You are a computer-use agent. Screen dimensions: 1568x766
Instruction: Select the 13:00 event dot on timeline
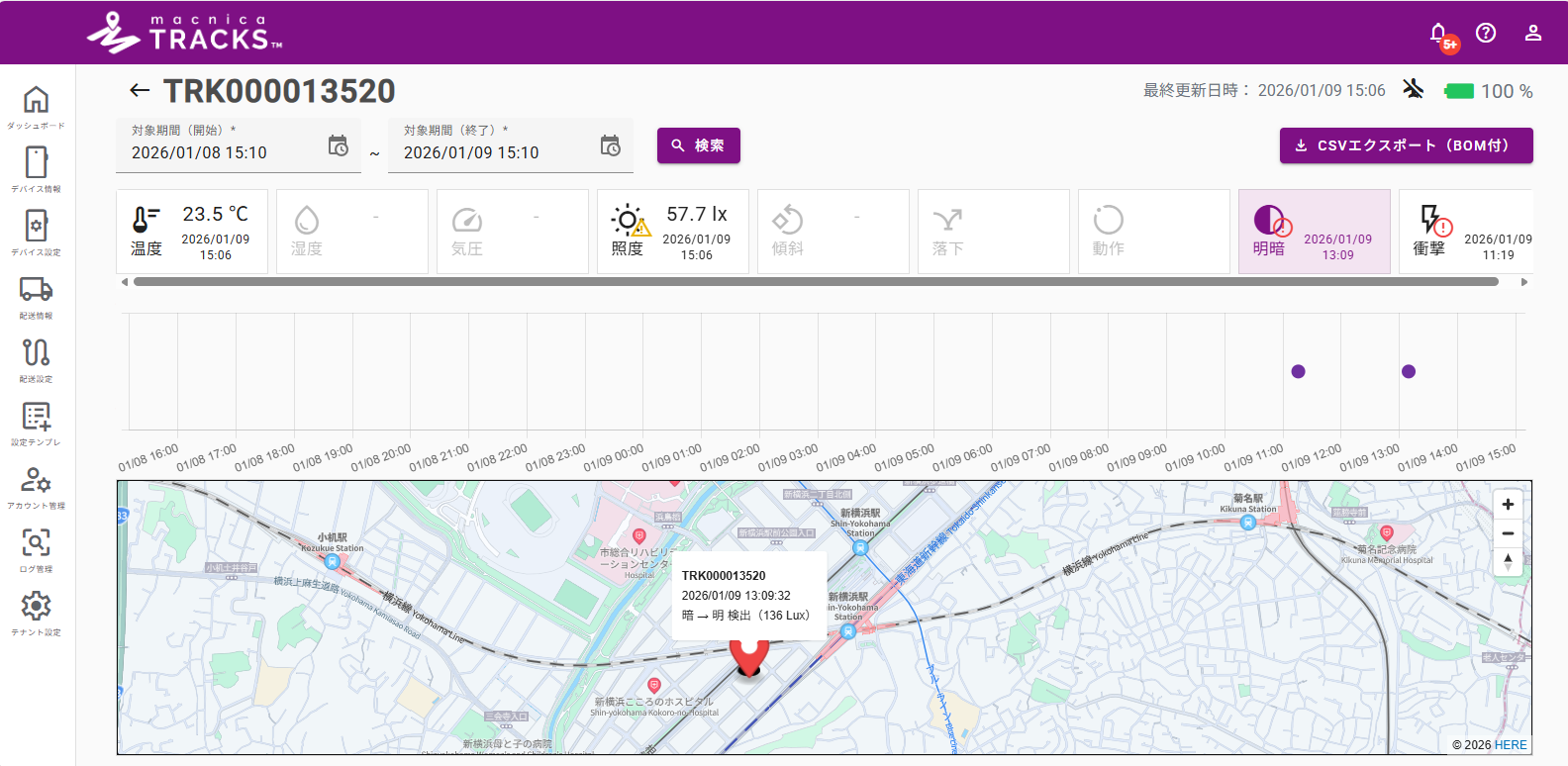pos(1409,371)
